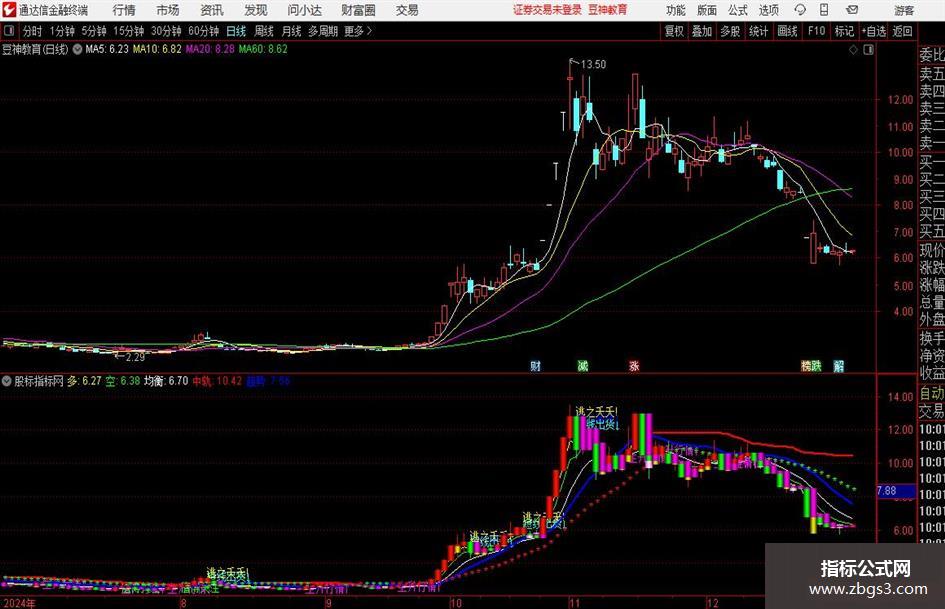Click the 财 event marker on chart

tap(535, 365)
